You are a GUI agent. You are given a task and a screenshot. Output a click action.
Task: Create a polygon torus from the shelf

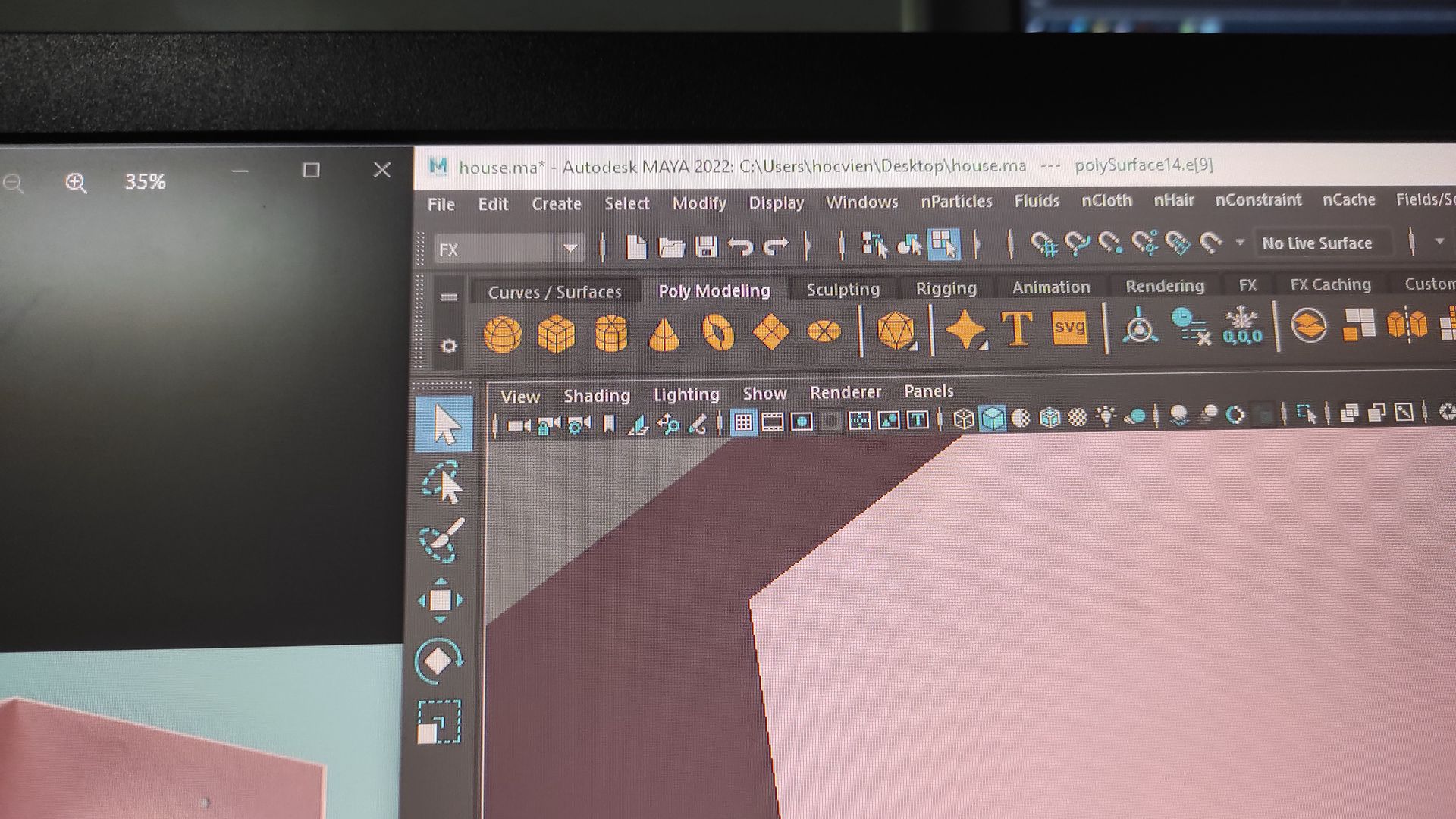point(717,332)
